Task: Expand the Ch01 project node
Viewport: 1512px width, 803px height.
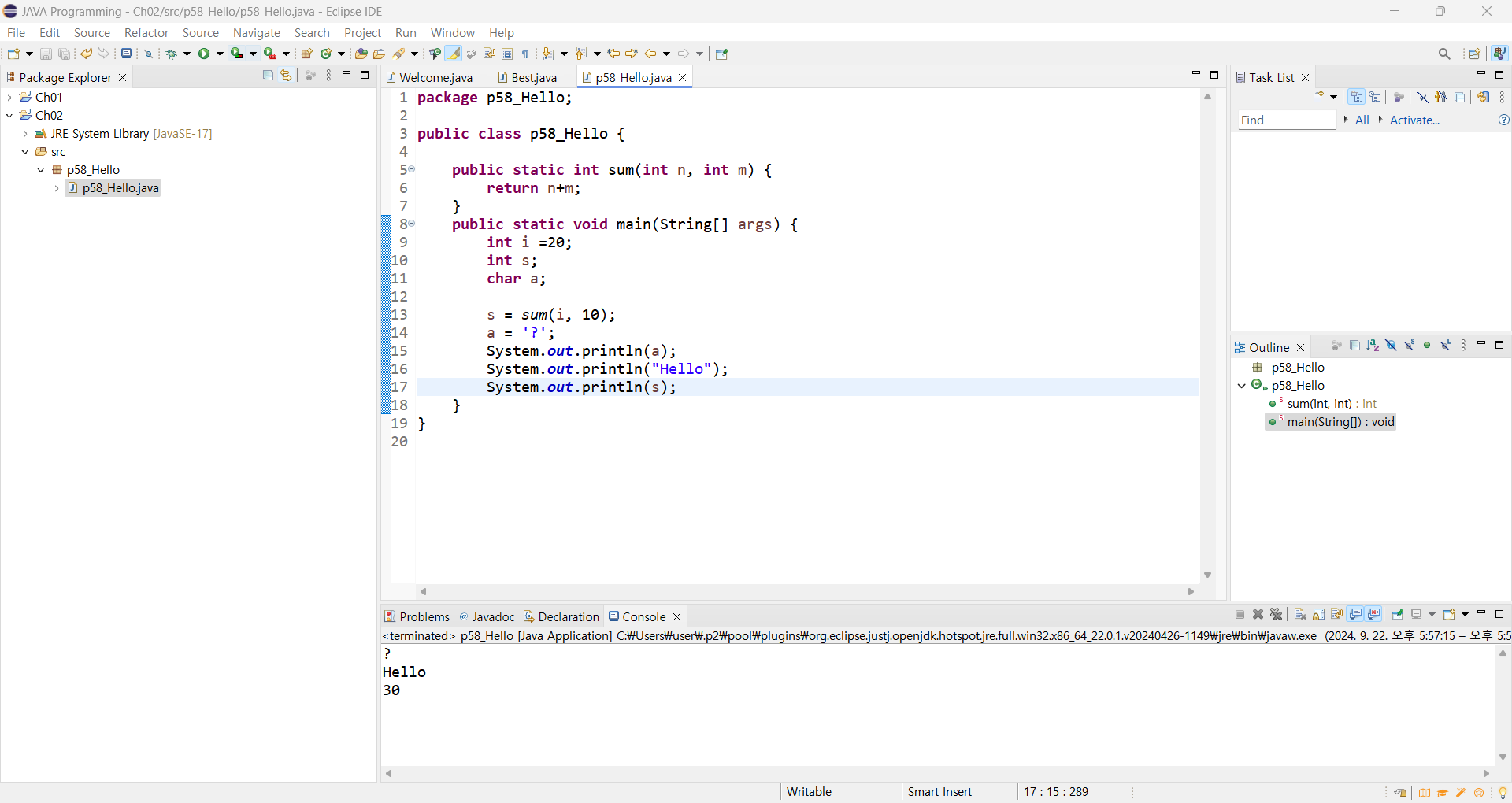Action: coord(9,98)
